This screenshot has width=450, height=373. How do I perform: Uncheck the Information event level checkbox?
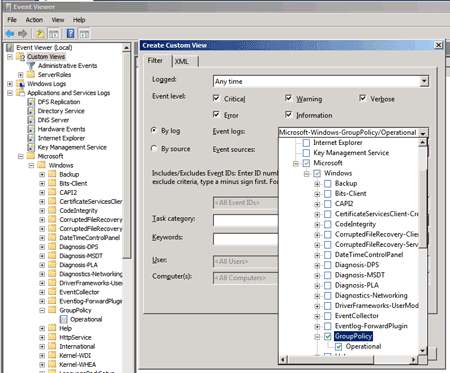[288, 115]
